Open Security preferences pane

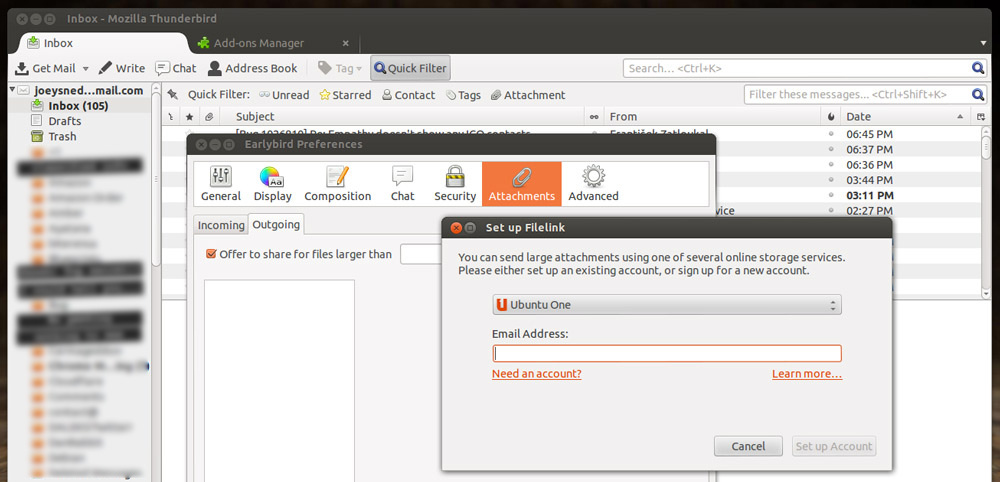(455, 184)
